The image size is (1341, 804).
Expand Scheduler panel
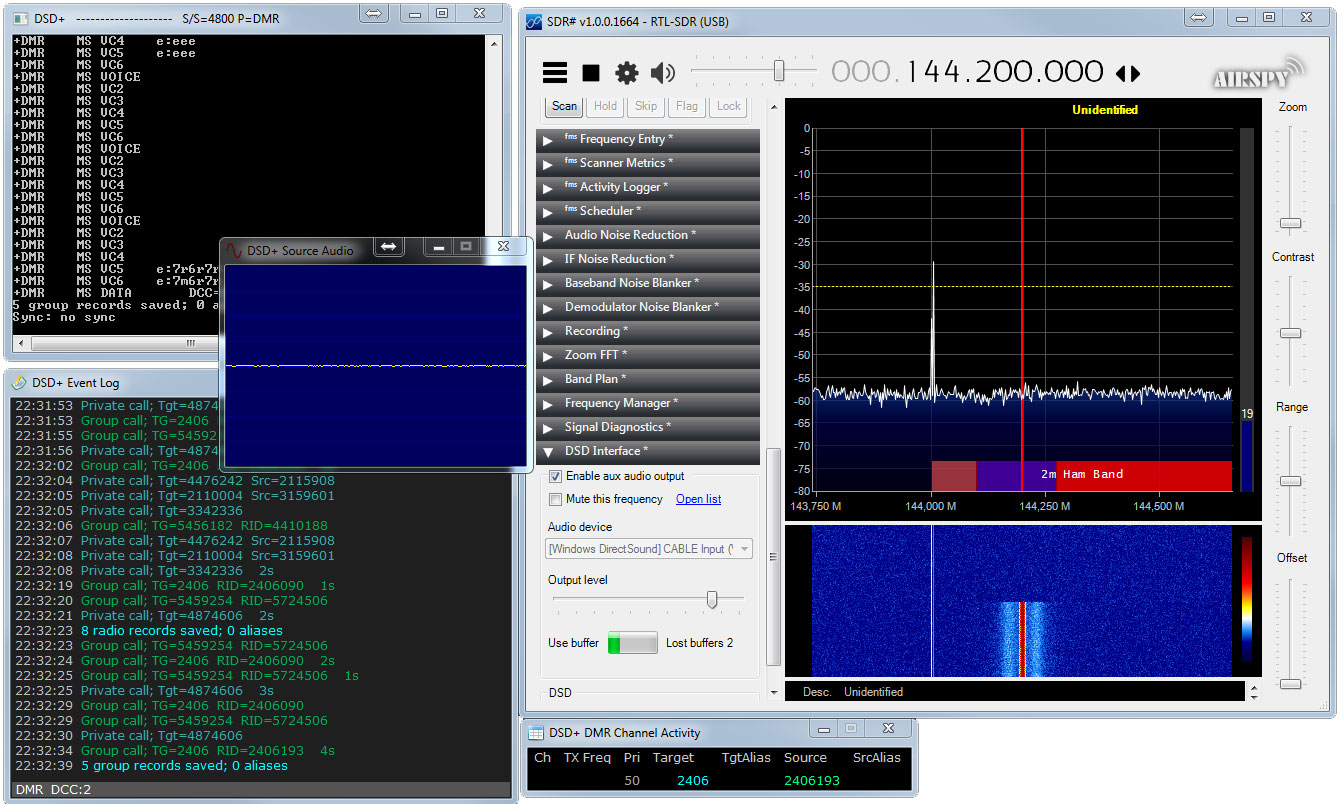tap(648, 211)
